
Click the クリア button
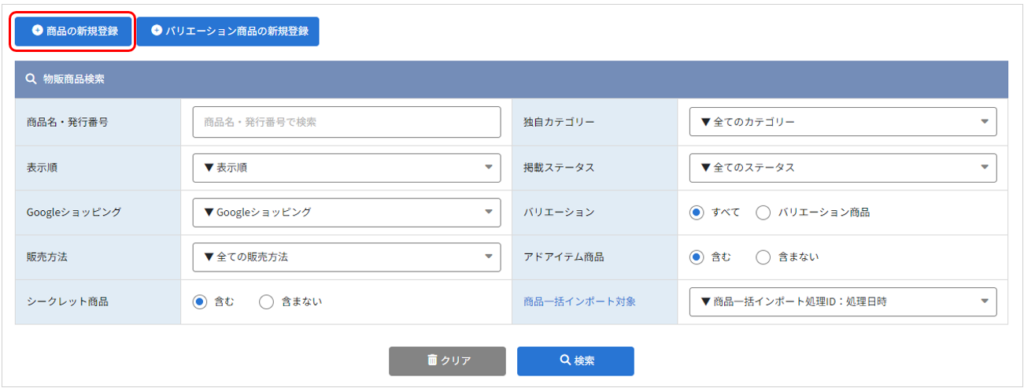click(x=447, y=361)
